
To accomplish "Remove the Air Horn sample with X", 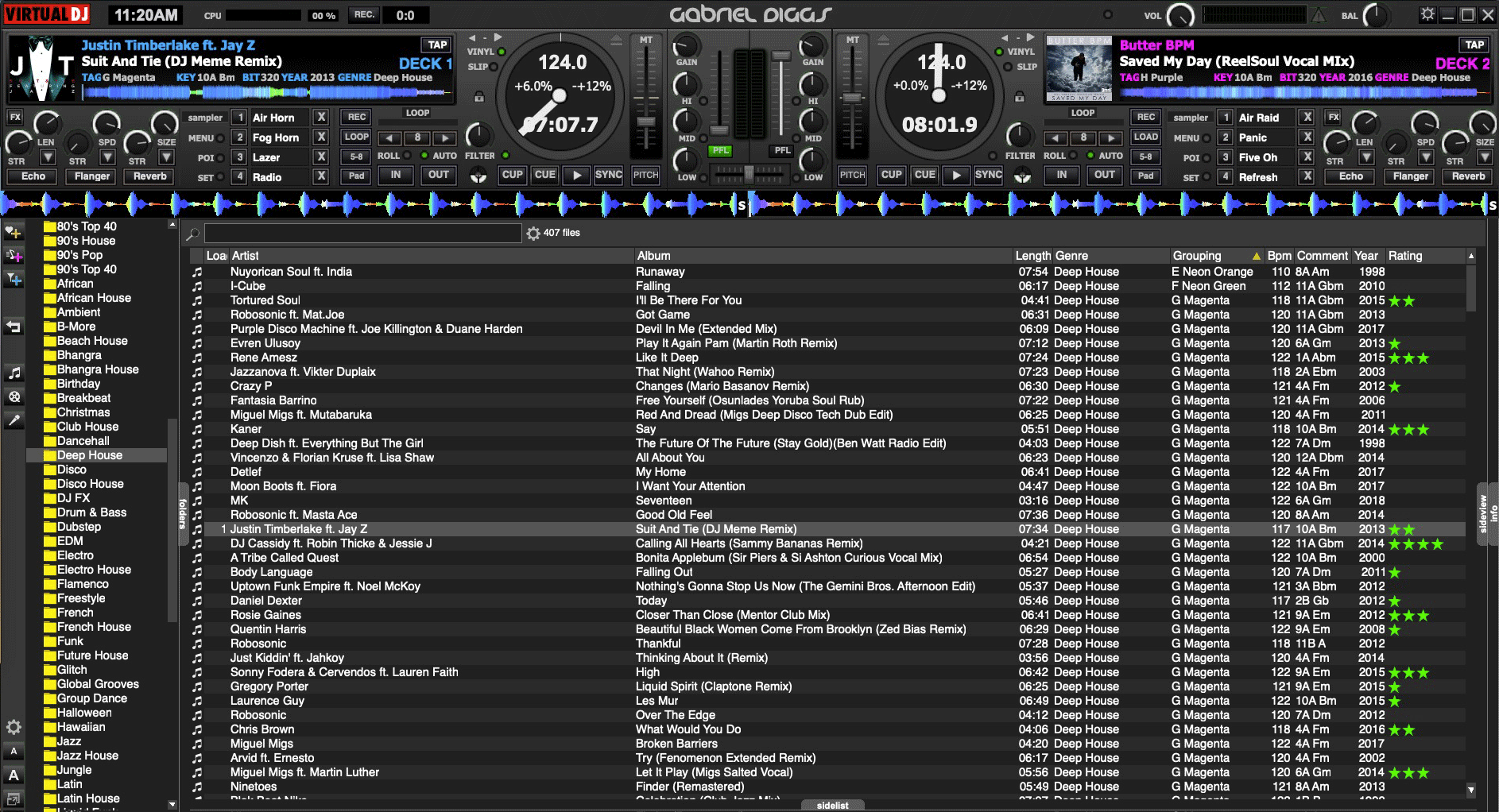I will pos(321,117).
